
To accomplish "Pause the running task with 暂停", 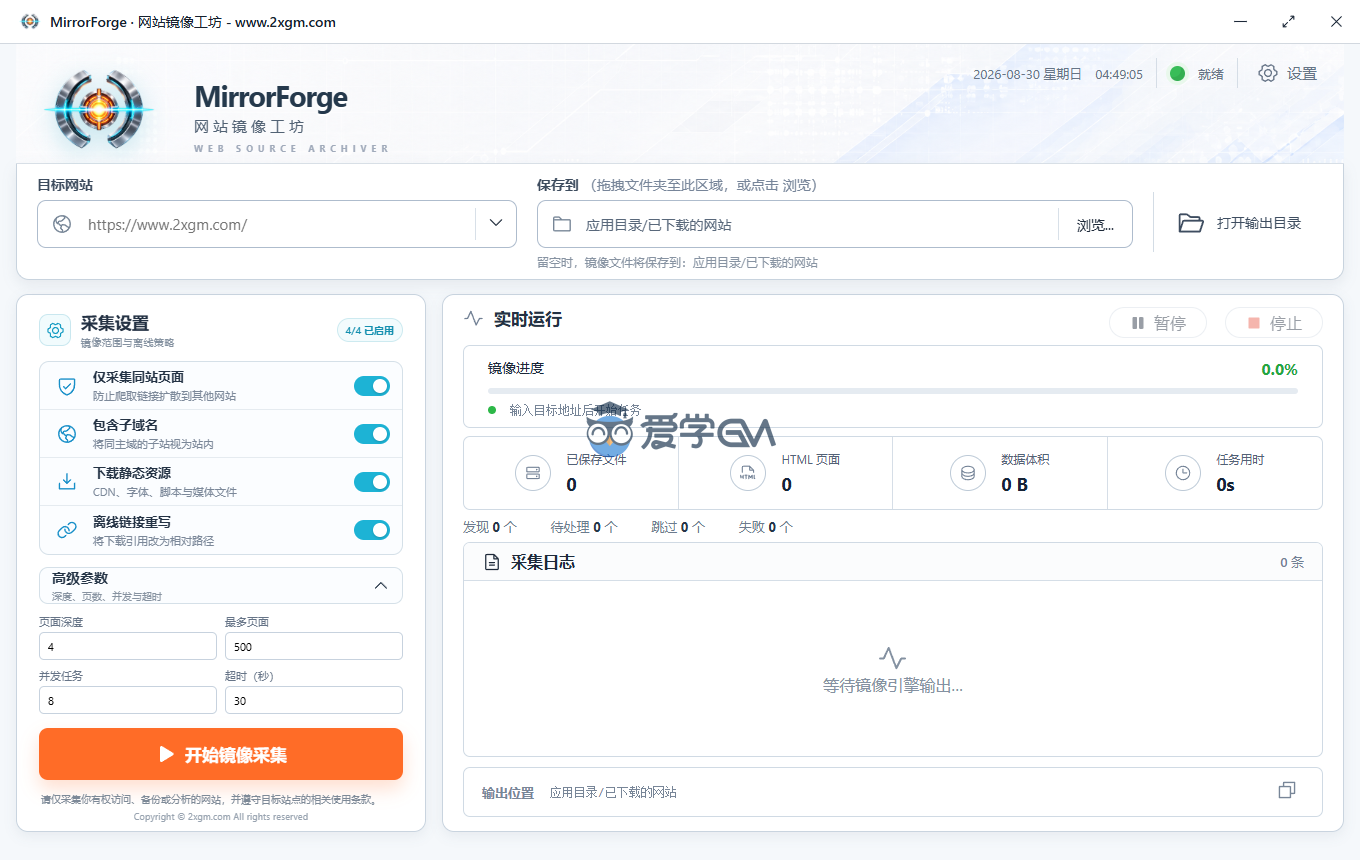I will 1158,323.
